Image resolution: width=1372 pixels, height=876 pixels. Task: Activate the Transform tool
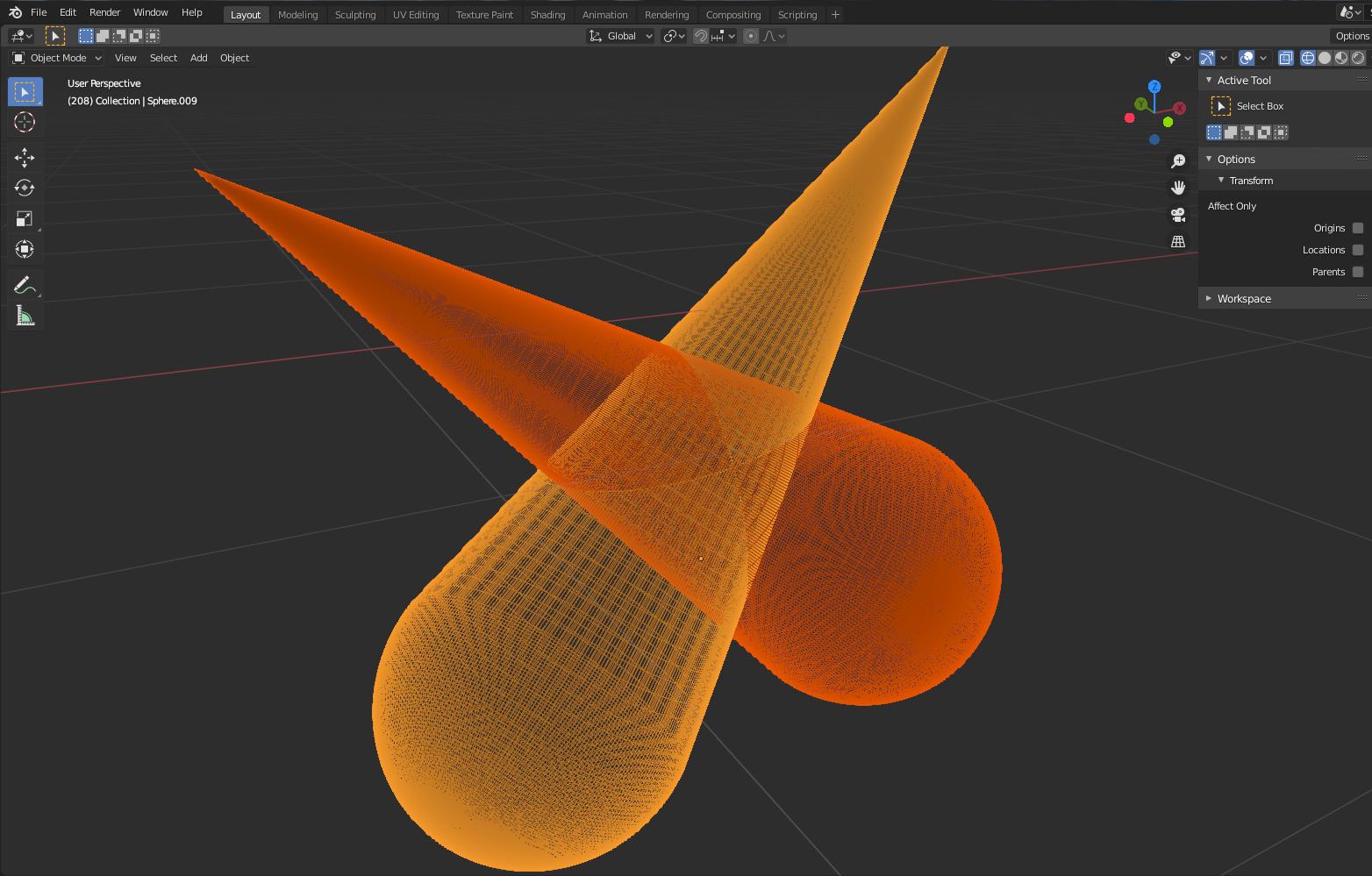coord(25,249)
